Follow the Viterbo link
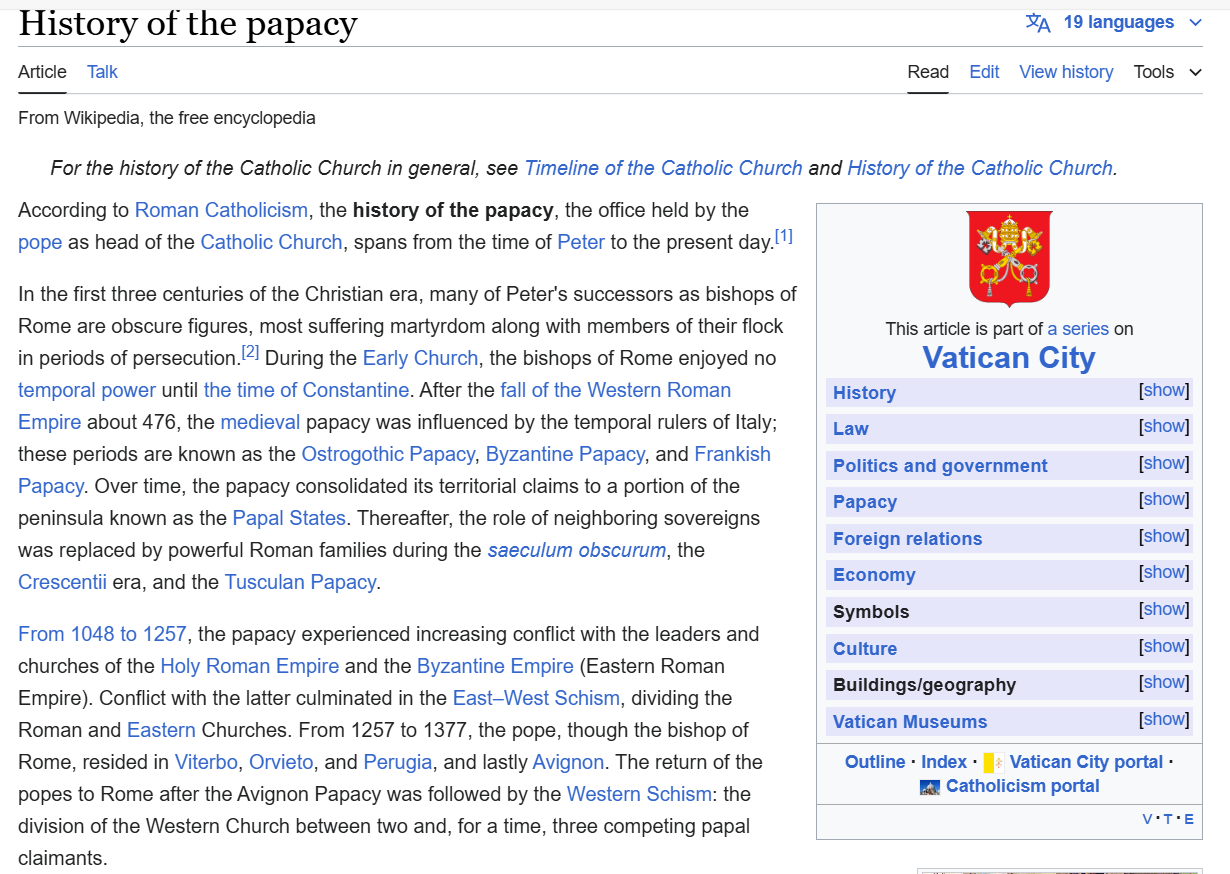This screenshot has height=874, width=1230. point(206,762)
